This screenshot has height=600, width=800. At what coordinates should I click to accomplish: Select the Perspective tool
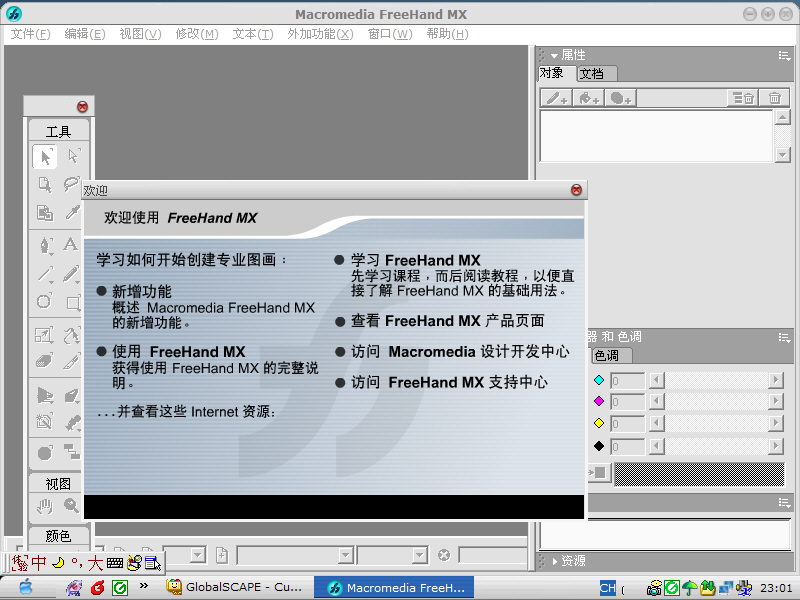click(x=45, y=395)
